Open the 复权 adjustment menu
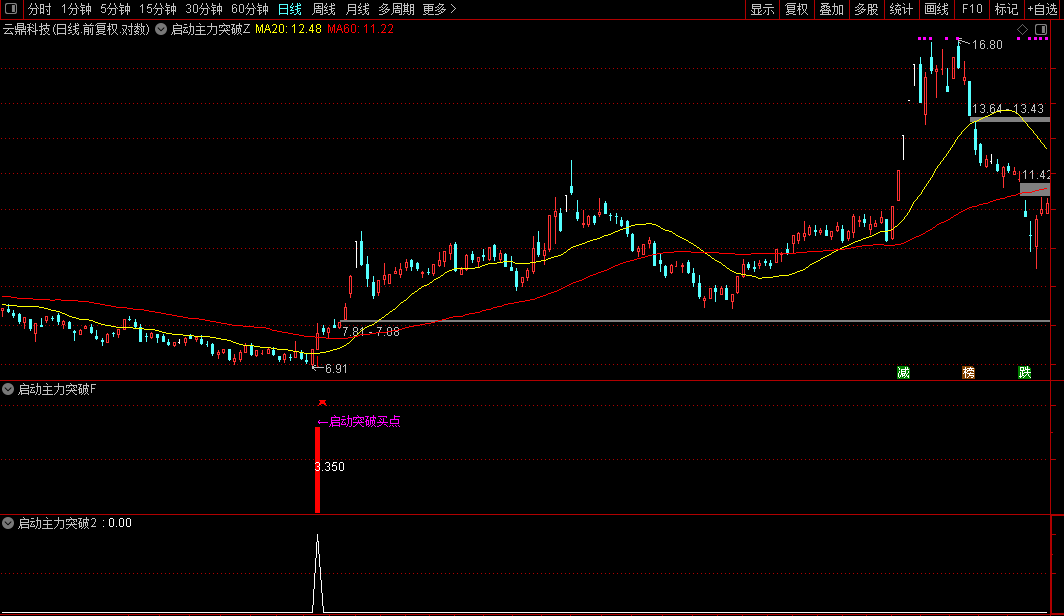This screenshot has width=1064, height=616. (797, 9)
